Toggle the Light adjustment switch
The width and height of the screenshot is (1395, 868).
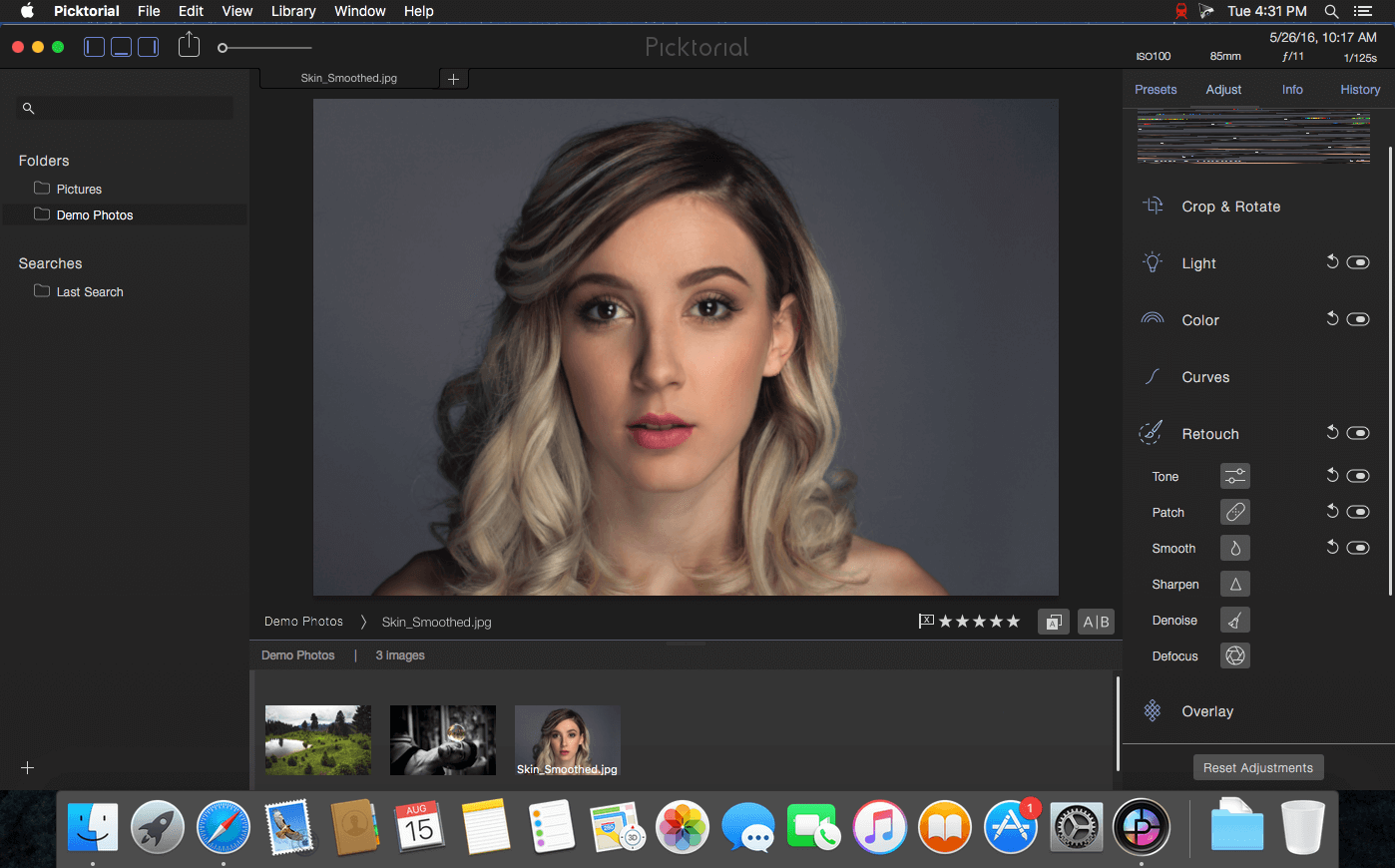pos(1358,262)
